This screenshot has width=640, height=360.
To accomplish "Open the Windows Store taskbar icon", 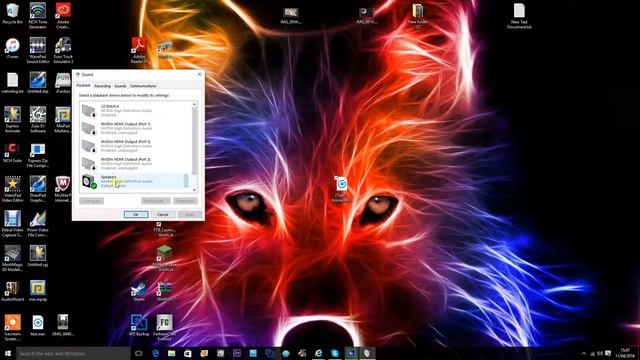I will tap(188, 353).
